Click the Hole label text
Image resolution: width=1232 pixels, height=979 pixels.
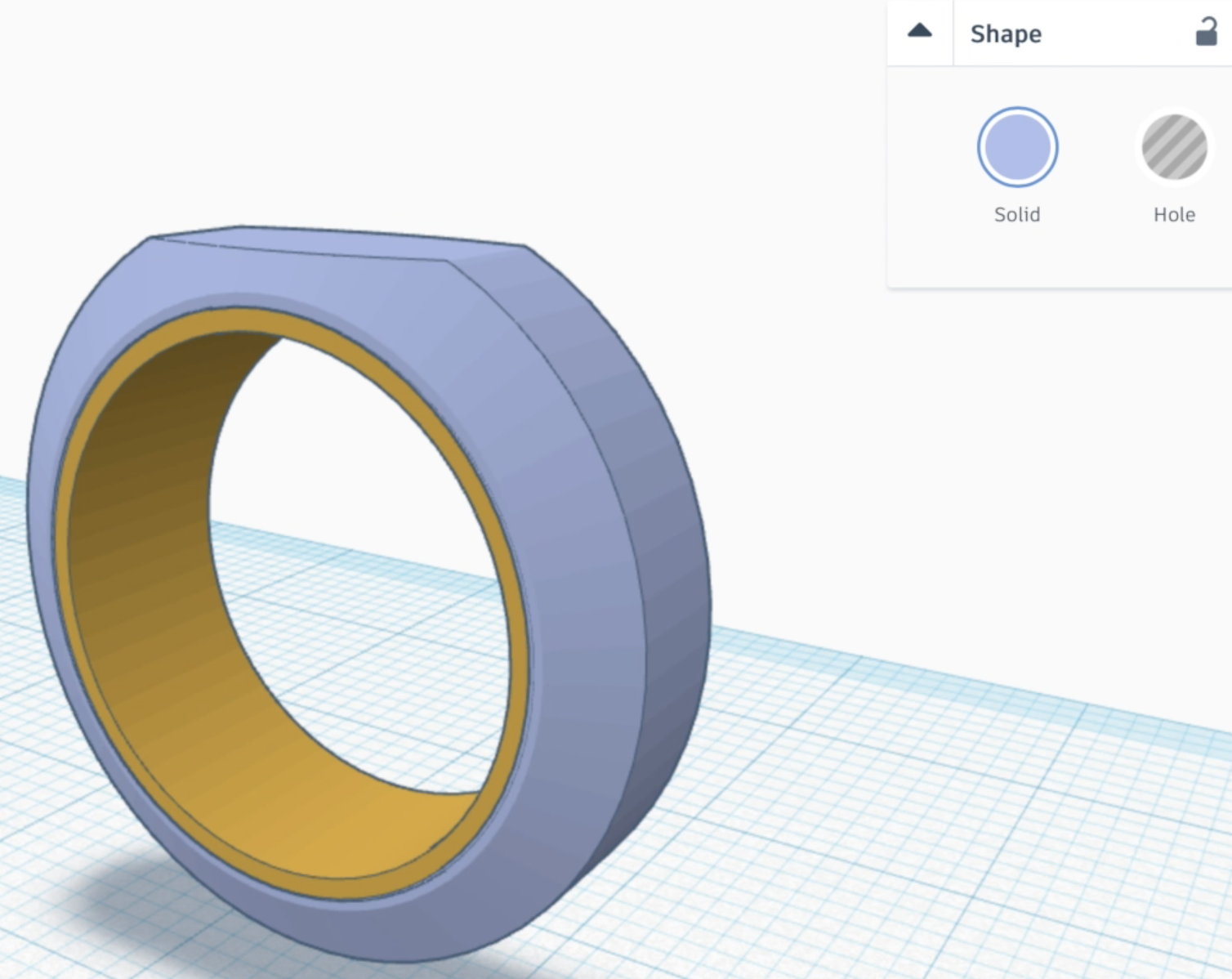coord(1174,215)
